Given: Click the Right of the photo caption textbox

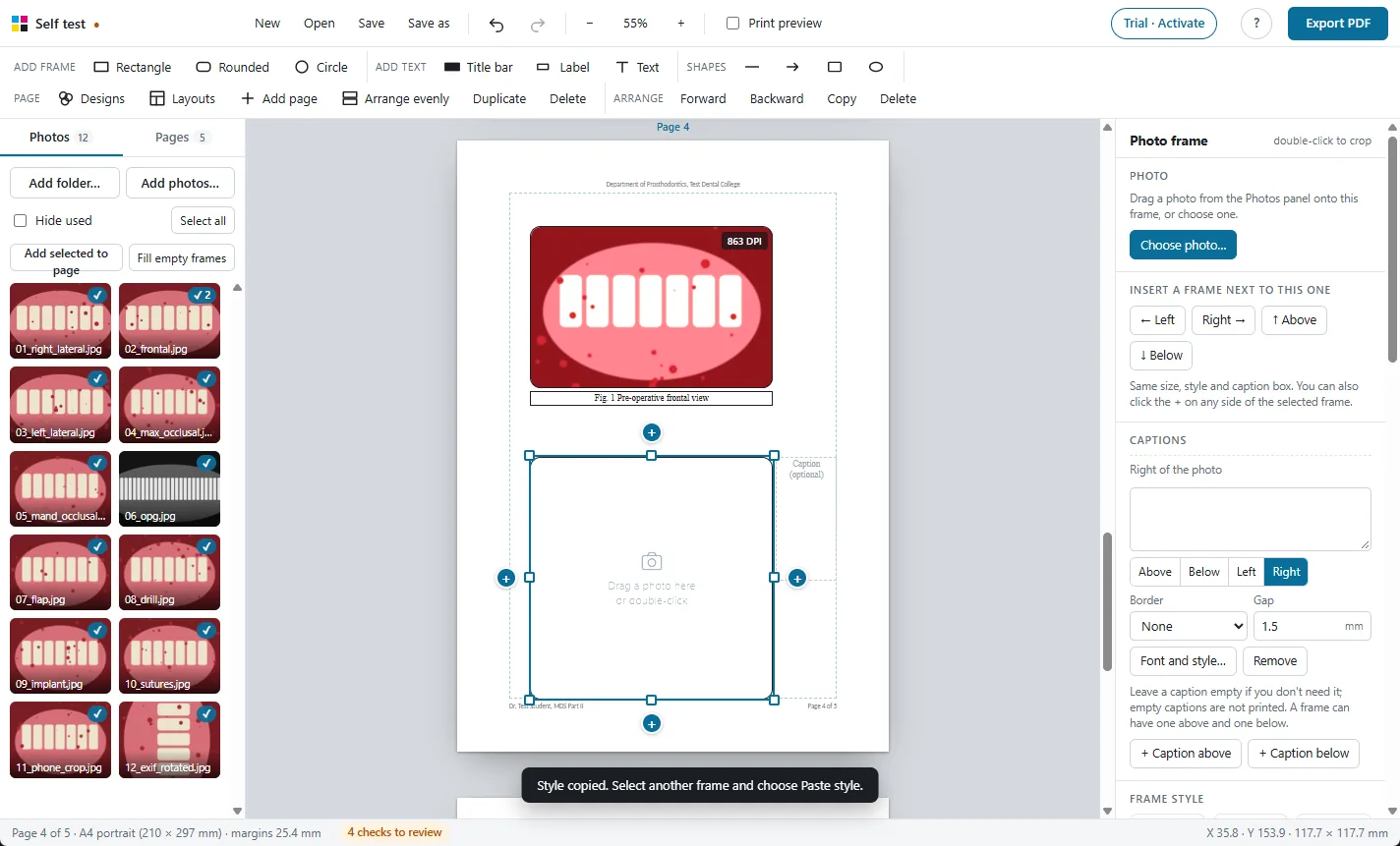Looking at the screenshot, I should pos(1250,519).
